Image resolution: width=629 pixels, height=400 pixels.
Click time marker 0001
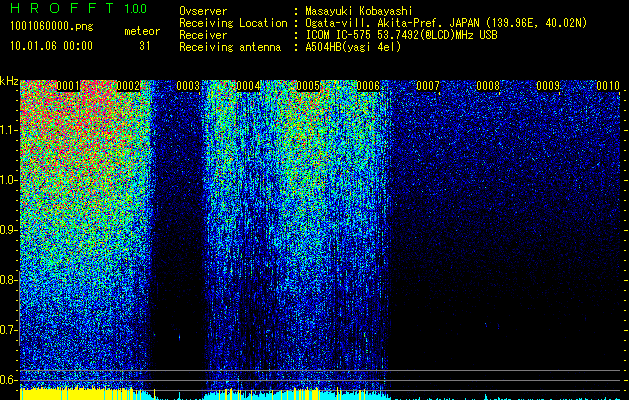(68, 86)
